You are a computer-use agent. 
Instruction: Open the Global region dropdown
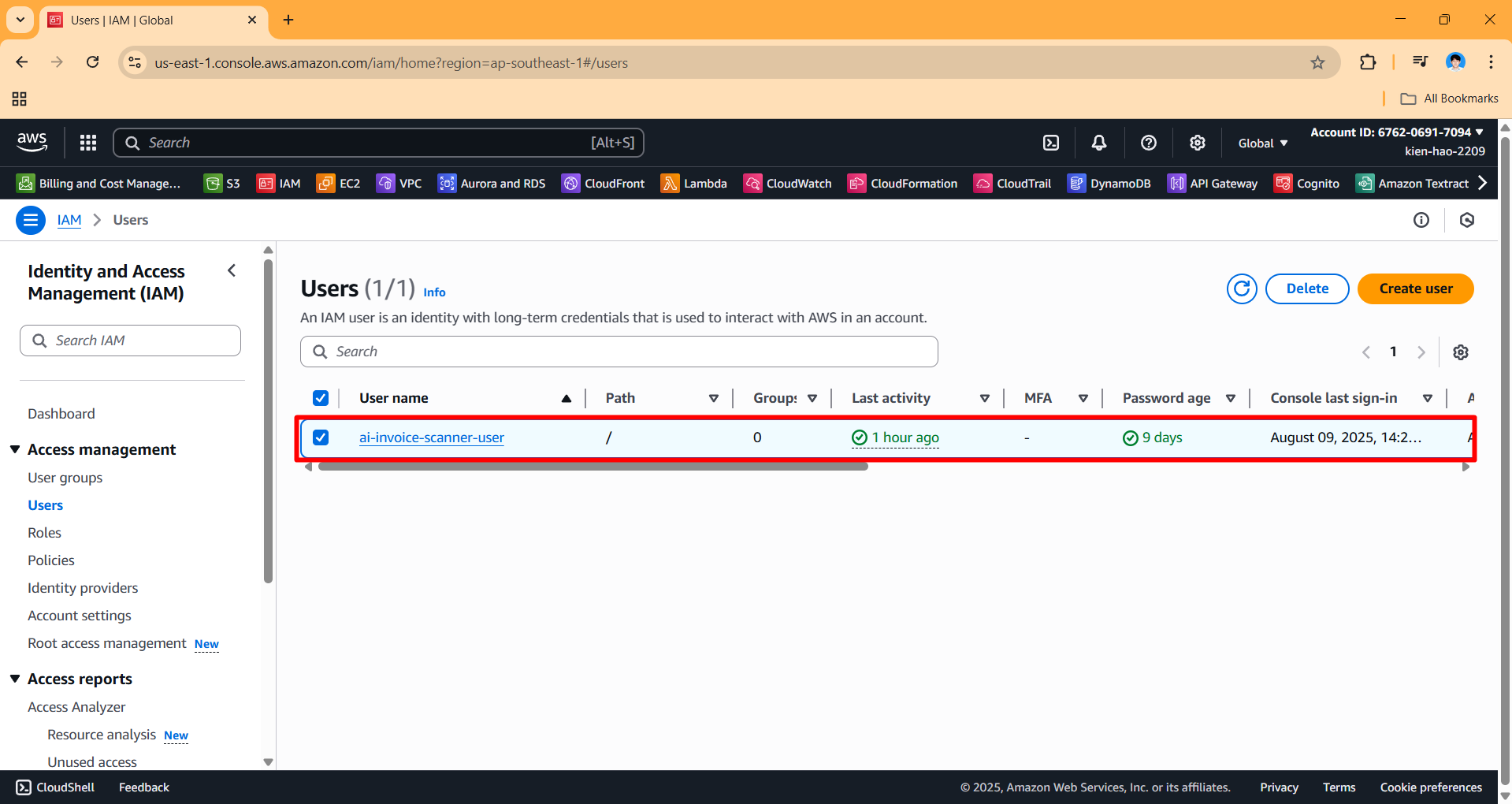[x=1261, y=143]
